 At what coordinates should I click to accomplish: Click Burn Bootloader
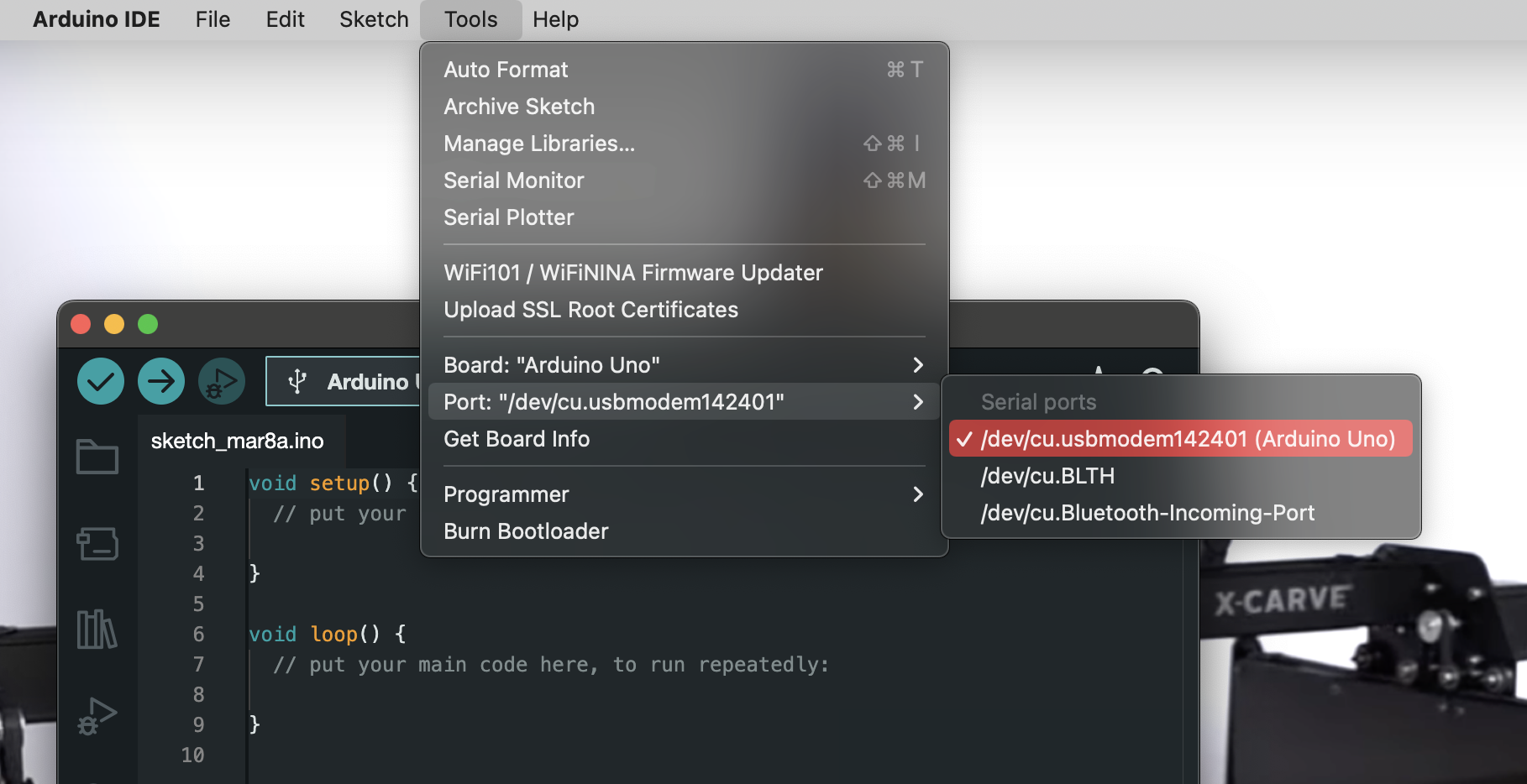(526, 531)
